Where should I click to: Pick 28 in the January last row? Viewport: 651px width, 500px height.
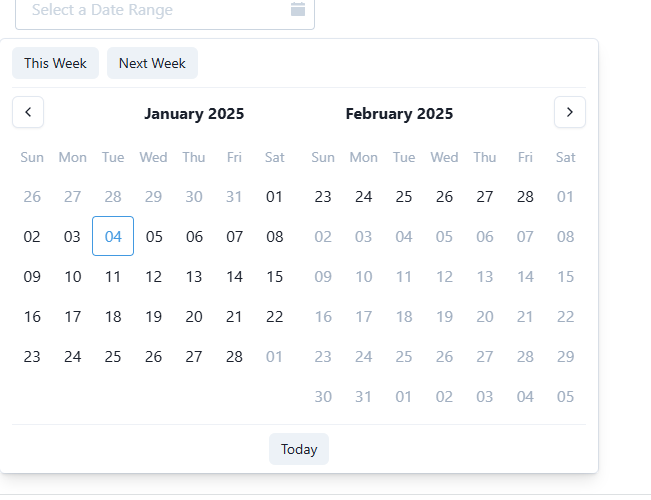click(x=234, y=357)
